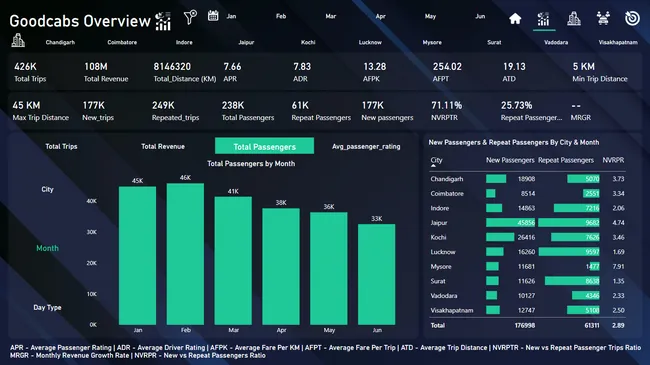
Task: Filter by month Mar
Action: click(331, 16)
